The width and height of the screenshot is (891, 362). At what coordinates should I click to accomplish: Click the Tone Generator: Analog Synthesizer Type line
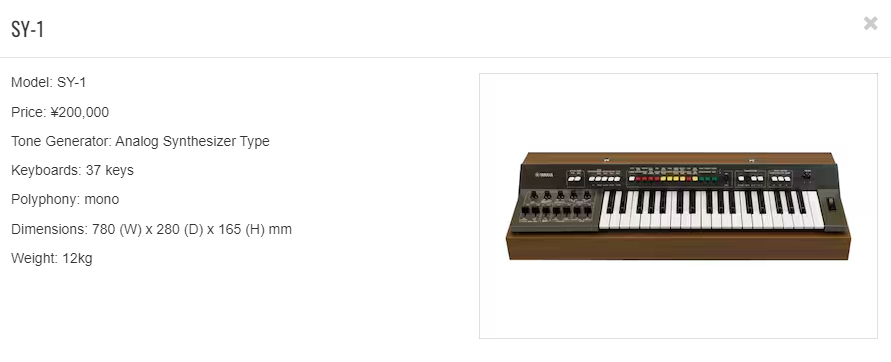tap(140, 141)
